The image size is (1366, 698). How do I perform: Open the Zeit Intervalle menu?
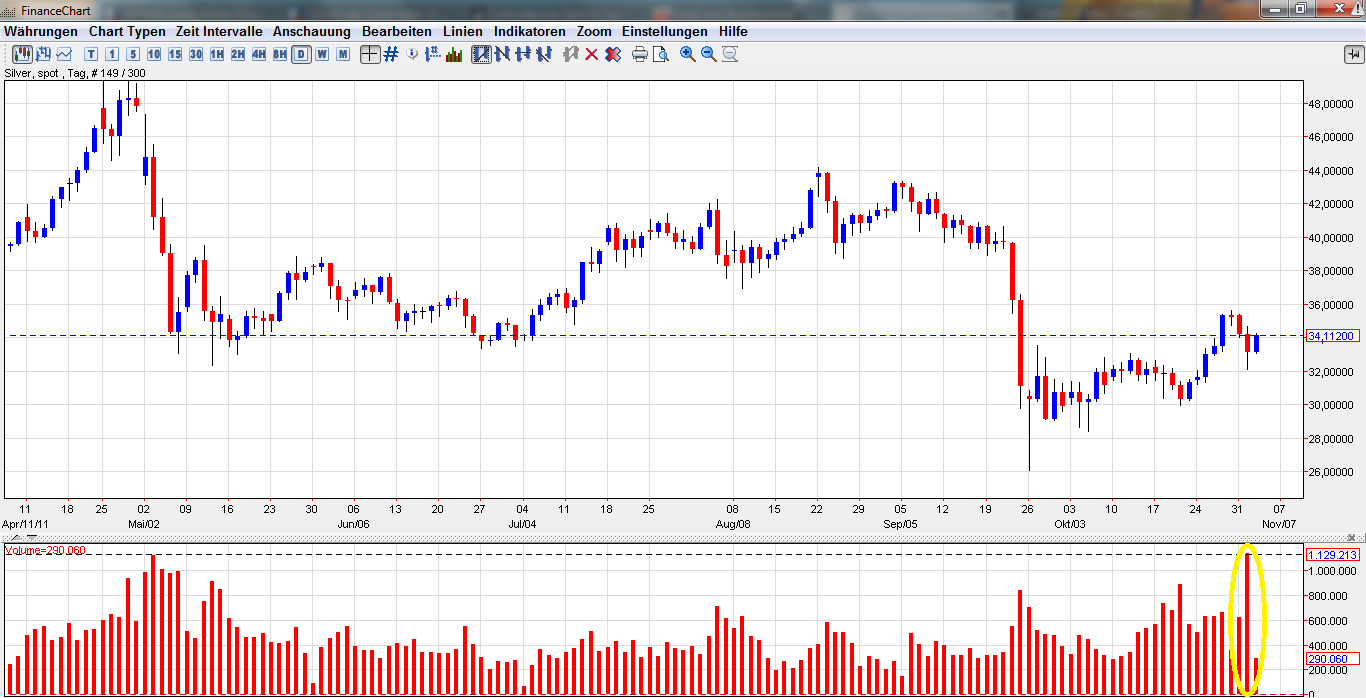[219, 32]
